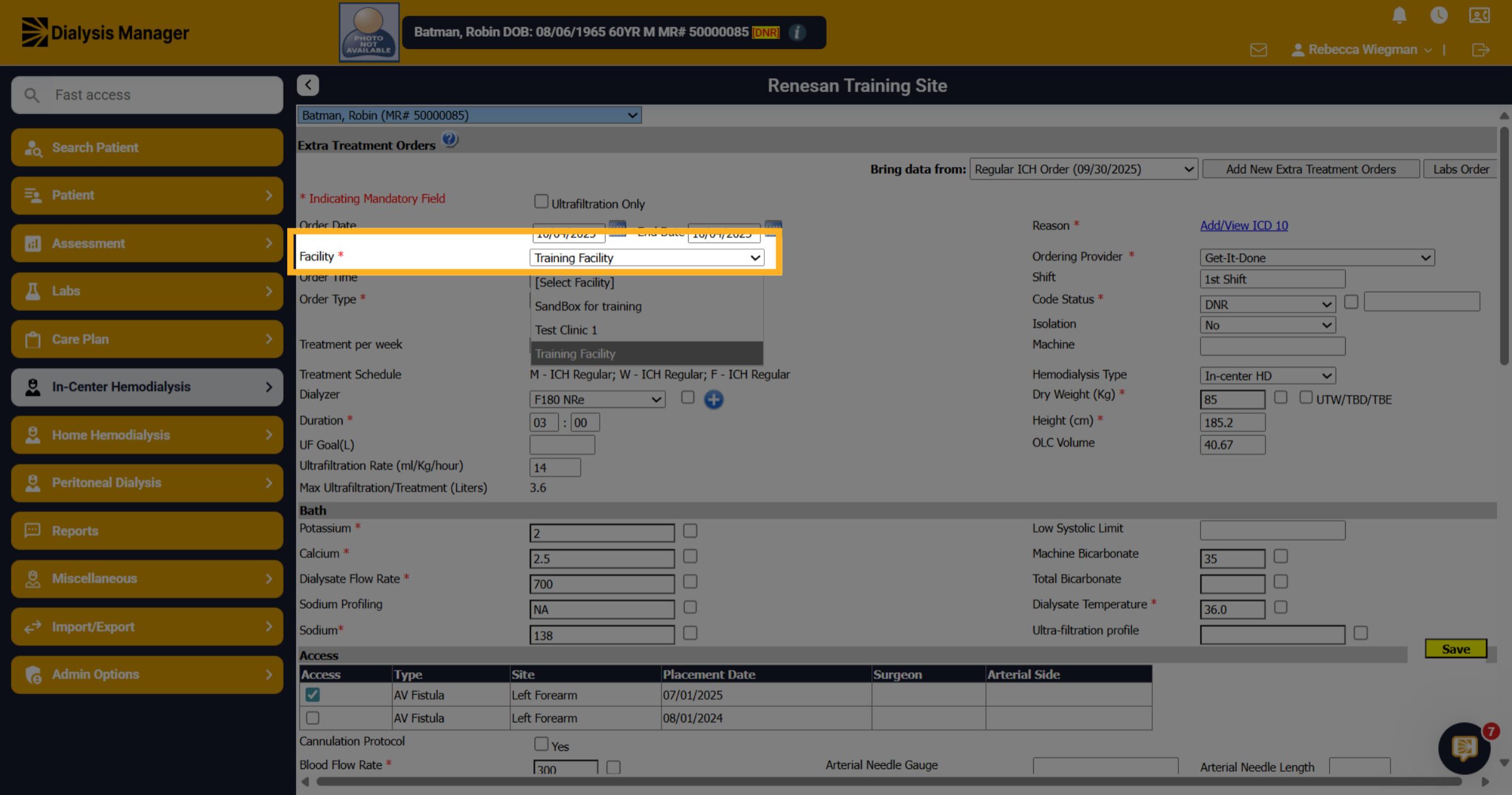Viewport: 1512px width, 795px height.
Task: Check the UTW/TBD/TBE checkbox
Action: 1306,397
